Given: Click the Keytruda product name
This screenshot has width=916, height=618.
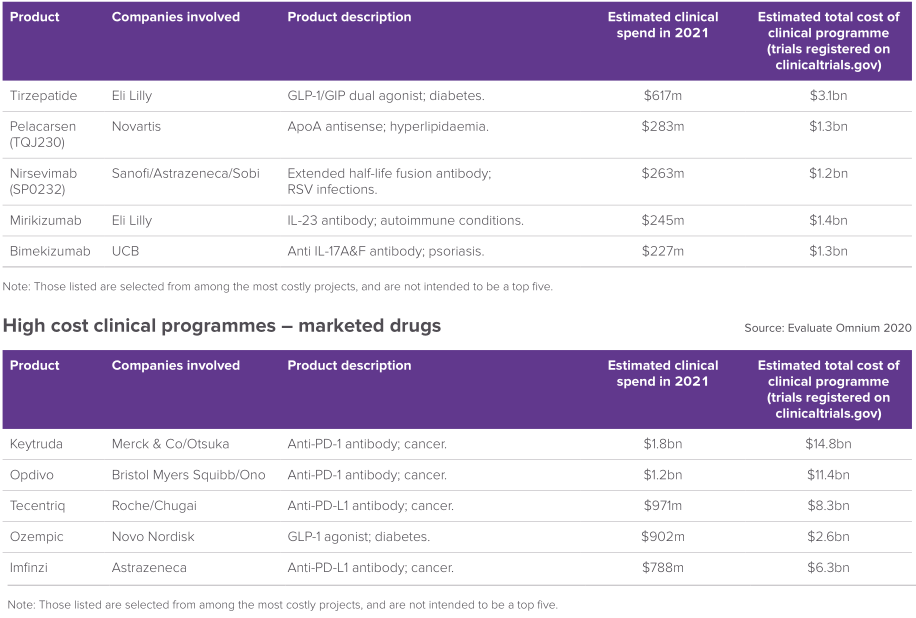Looking at the screenshot, I should 36,444.
